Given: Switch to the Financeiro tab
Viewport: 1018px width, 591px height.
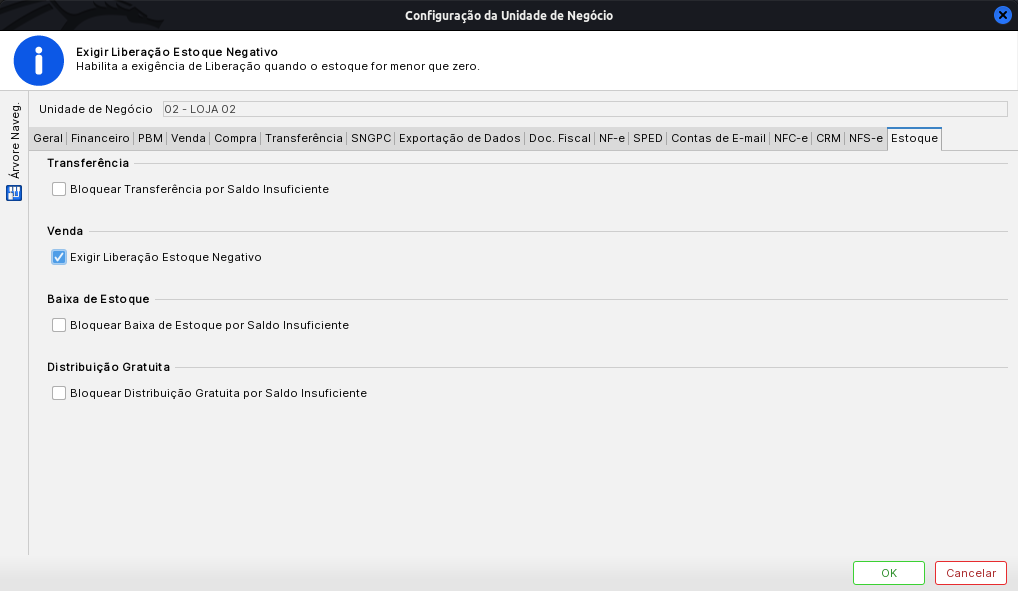Looking at the screenshot, I should click(100, 138).
